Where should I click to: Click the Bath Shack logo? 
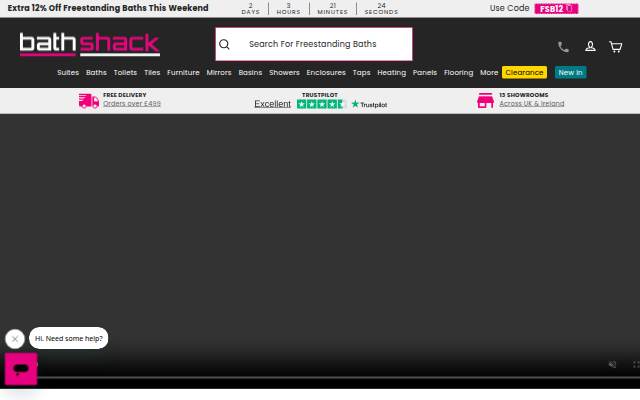point(90,44)
